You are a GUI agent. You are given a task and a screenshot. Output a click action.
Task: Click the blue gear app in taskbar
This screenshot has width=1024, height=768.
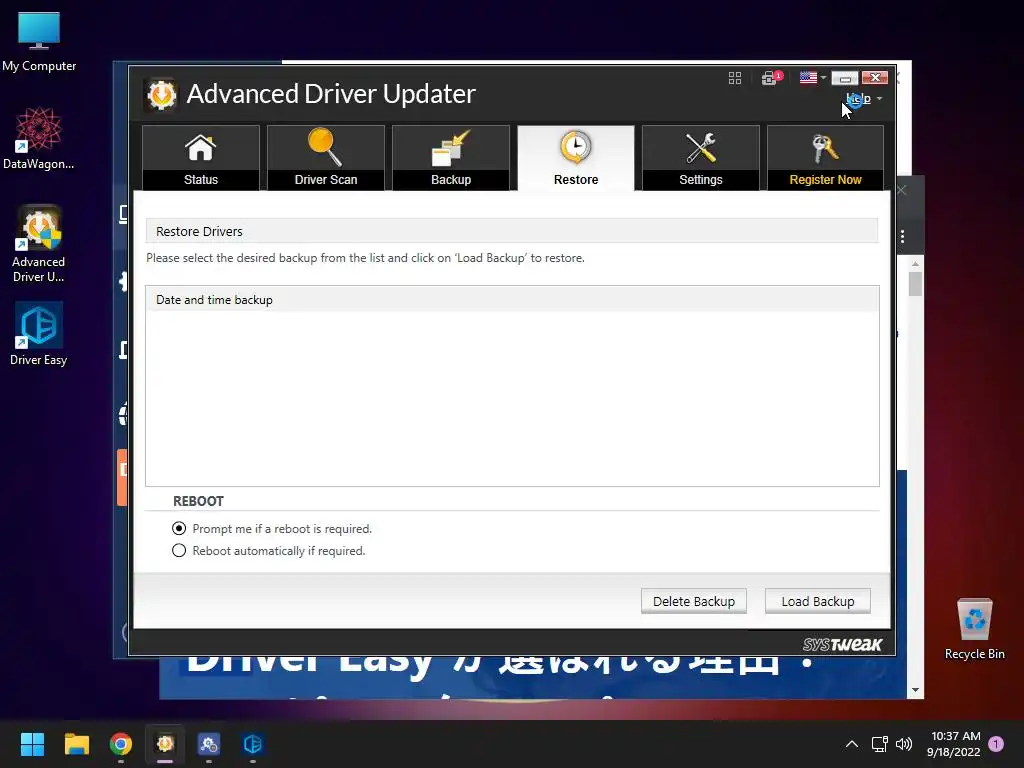point(209,744)
